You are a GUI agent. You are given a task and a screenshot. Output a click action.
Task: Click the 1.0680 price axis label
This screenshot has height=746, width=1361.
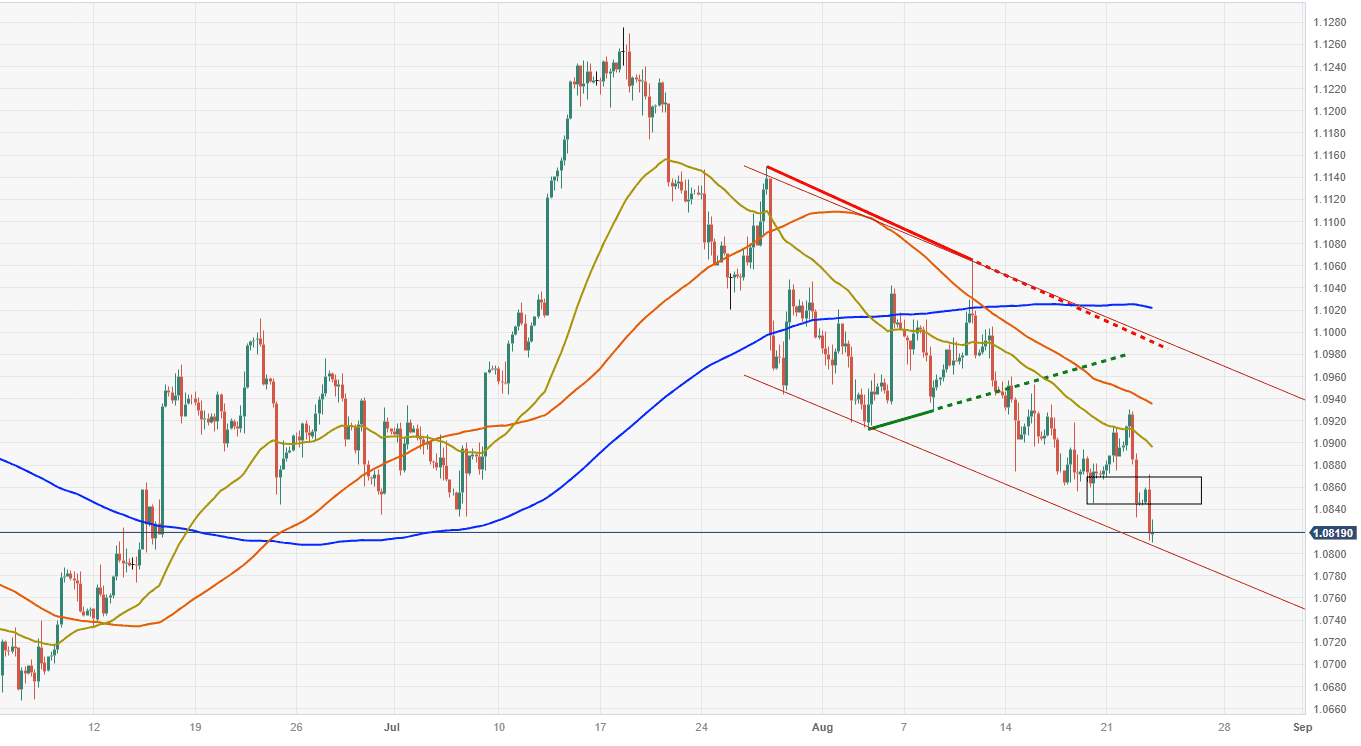pyautogui.click(x=1331, y=687)
